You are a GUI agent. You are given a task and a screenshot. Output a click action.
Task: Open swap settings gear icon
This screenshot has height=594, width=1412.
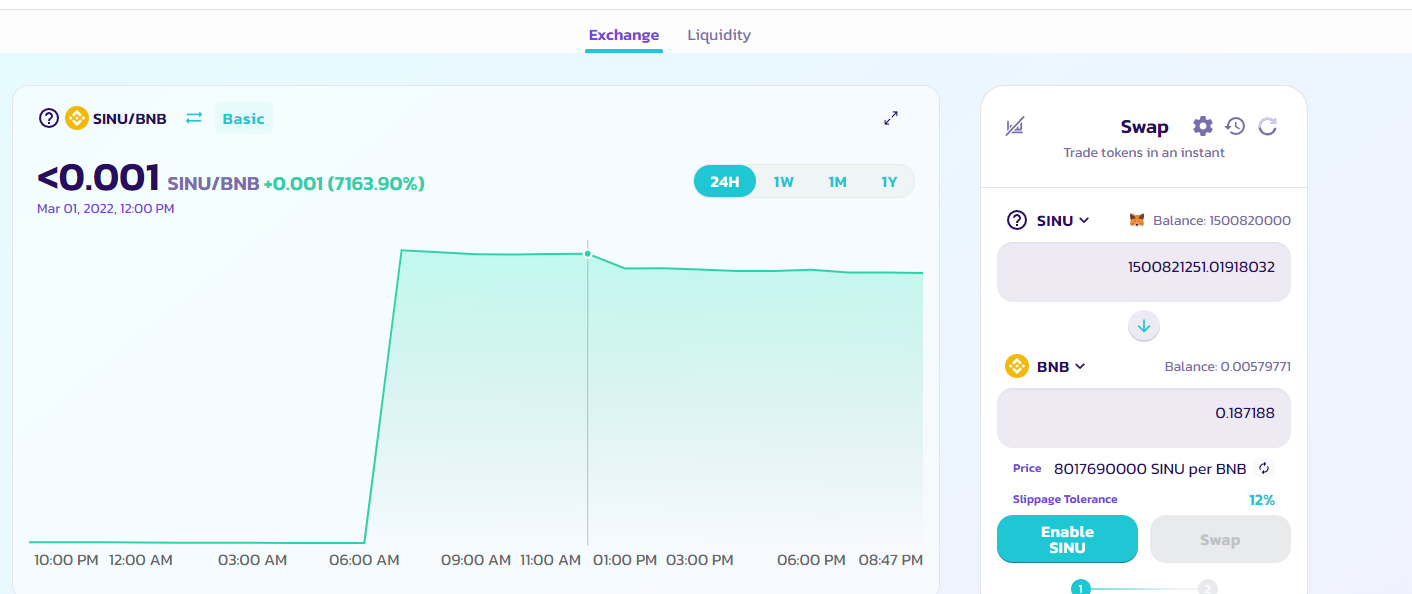tap(1203, 126)
